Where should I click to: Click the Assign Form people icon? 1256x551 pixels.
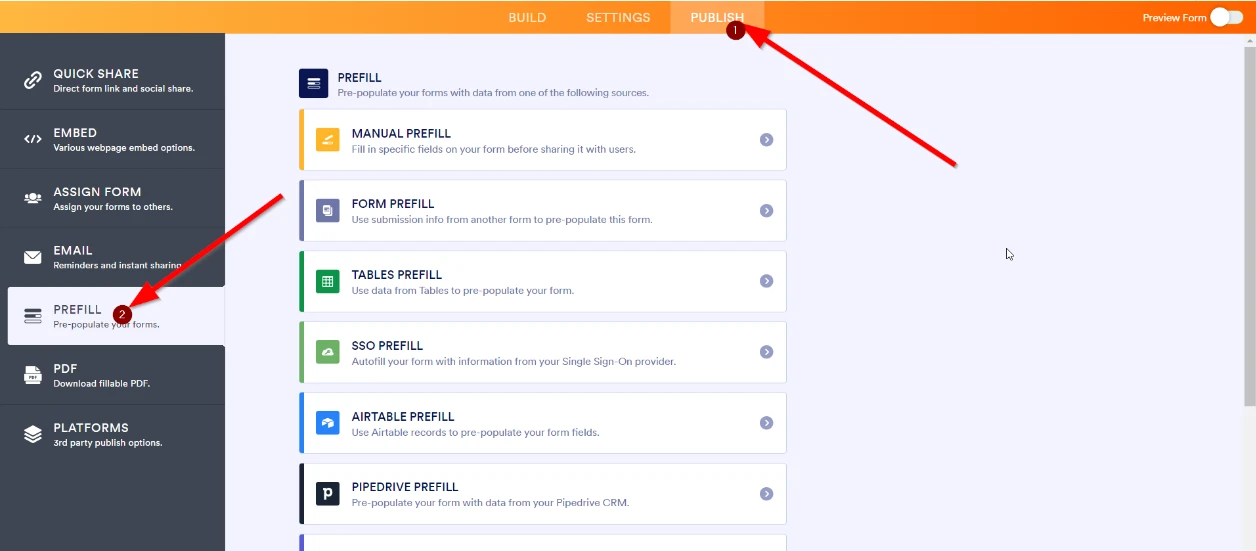click(33, 198)
